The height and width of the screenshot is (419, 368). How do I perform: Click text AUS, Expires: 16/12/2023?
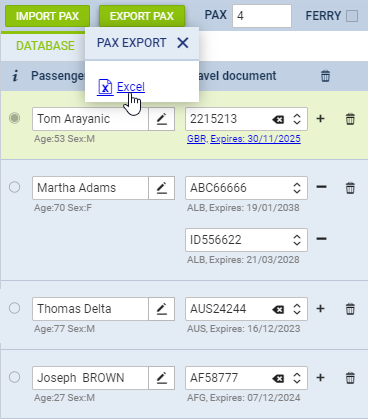tap(243, 329)
